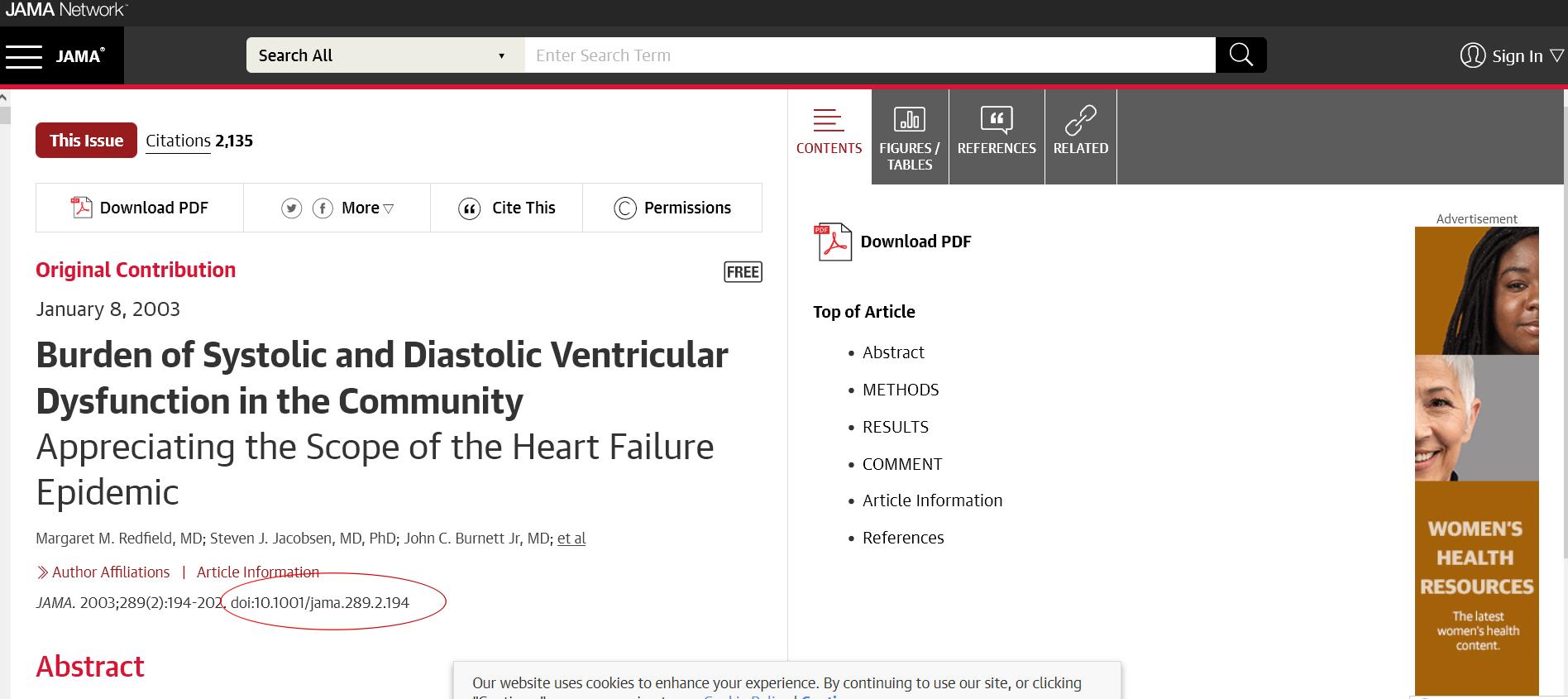Click the Permissions copyright icon
1568x699 pixels.
point(624,208)
